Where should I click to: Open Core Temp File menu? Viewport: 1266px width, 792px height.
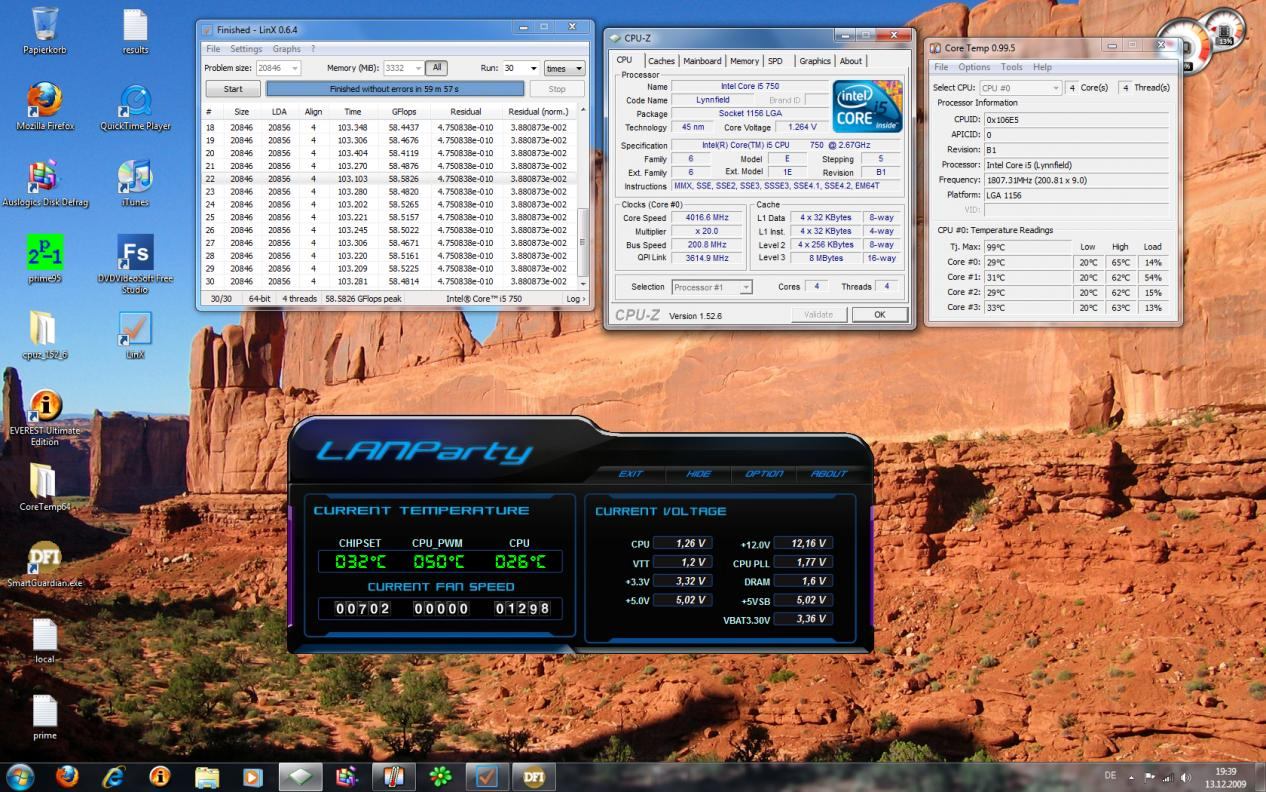pyautogui.click(x=941, y=67)
